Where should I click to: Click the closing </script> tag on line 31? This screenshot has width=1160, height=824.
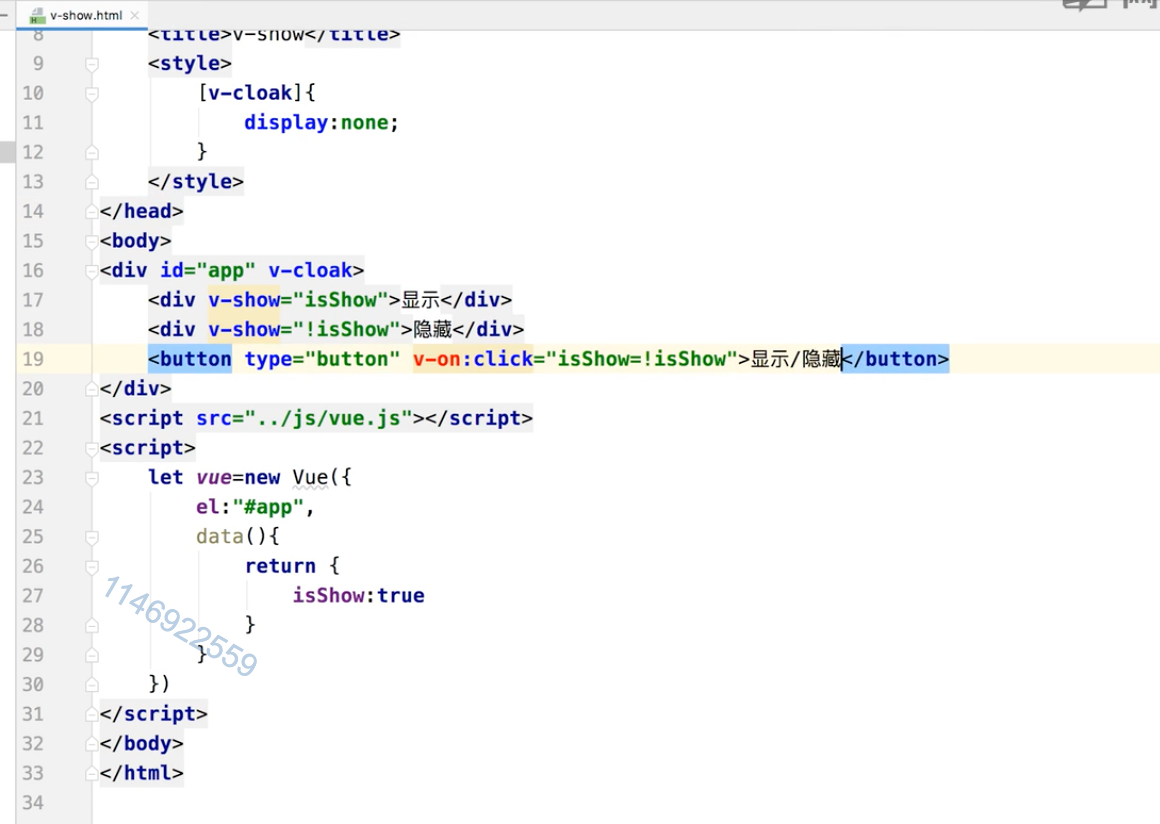pos(153,715)
